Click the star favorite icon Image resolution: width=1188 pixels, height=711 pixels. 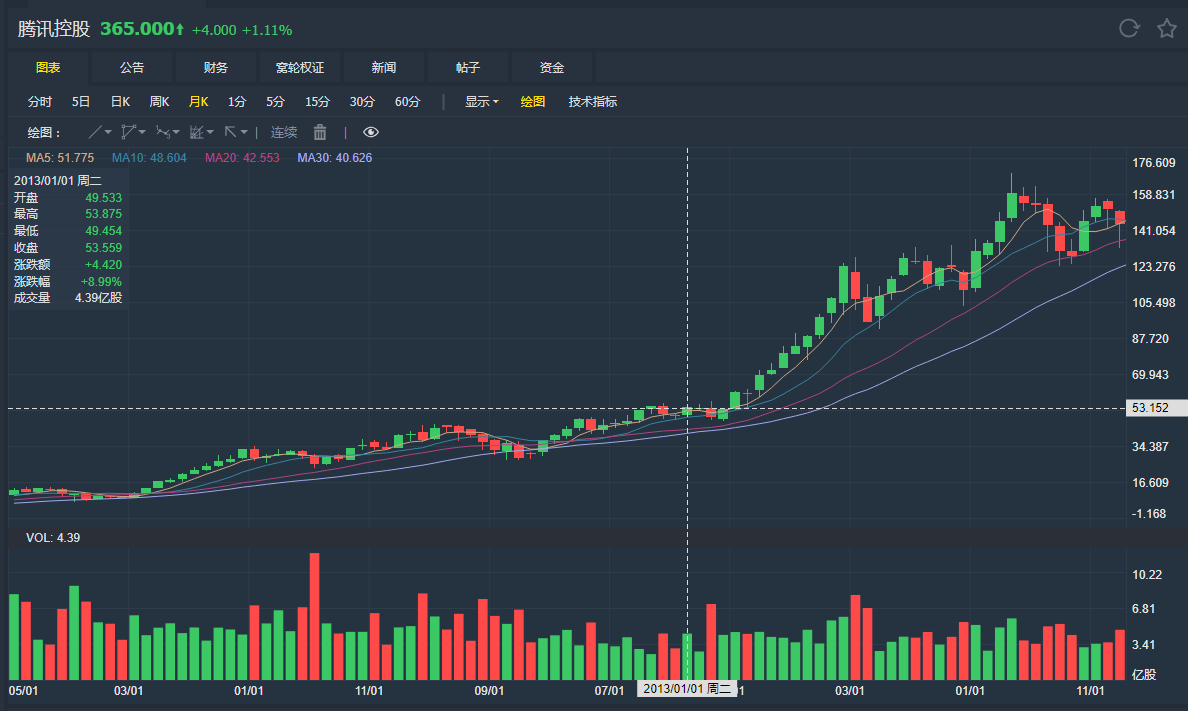(1166, 28)
